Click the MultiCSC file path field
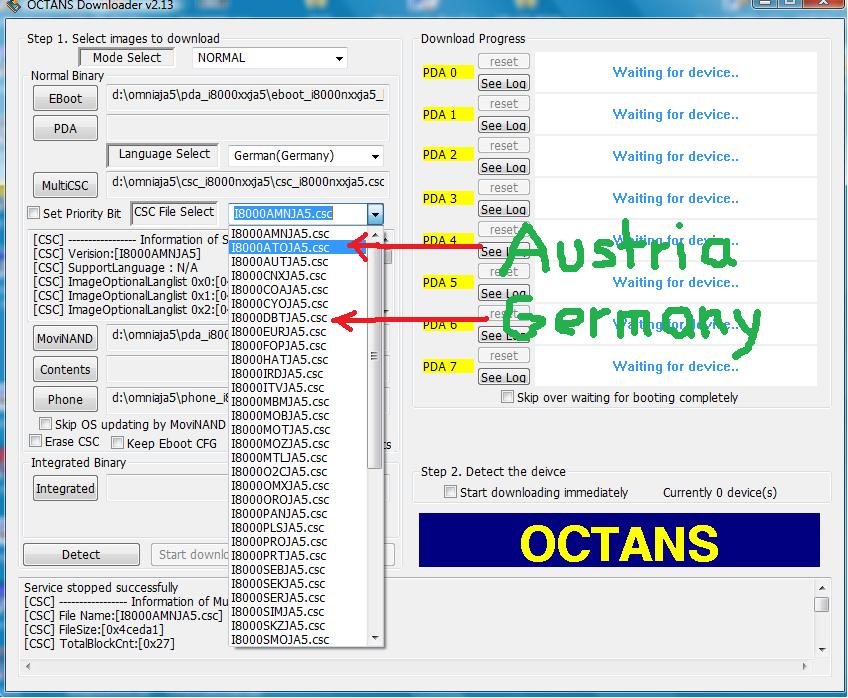 [x=248, y=183]
